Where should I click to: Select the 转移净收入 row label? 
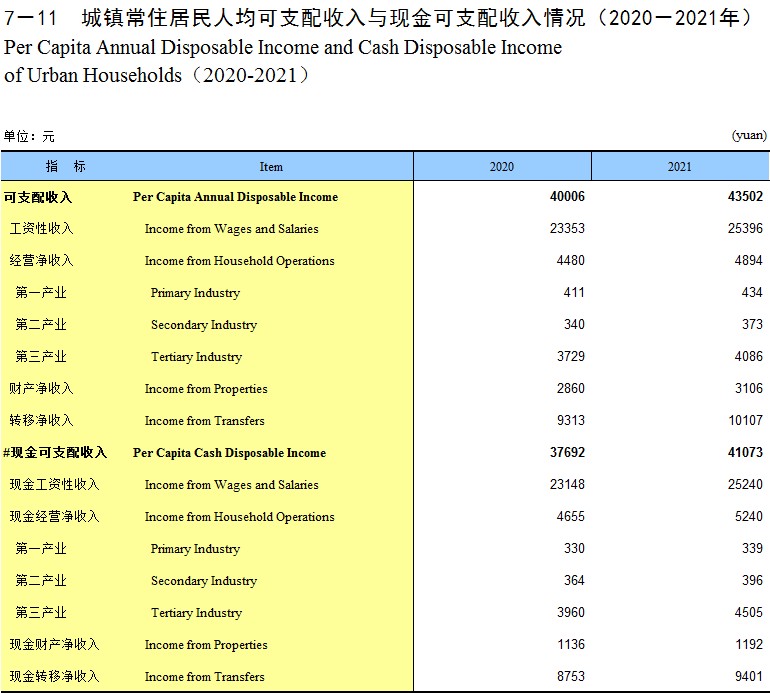click(41, 420)
